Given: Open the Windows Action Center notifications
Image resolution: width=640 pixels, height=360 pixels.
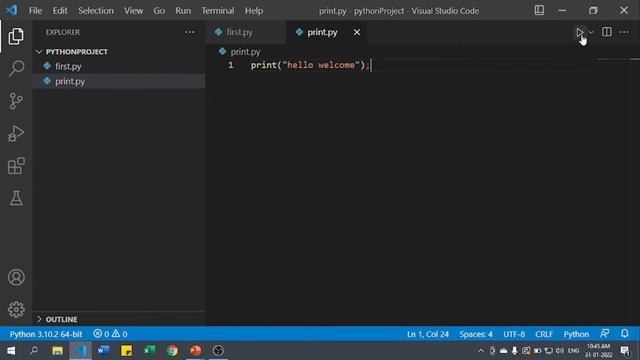Looking at the screenshot, I should pos(625,351).
